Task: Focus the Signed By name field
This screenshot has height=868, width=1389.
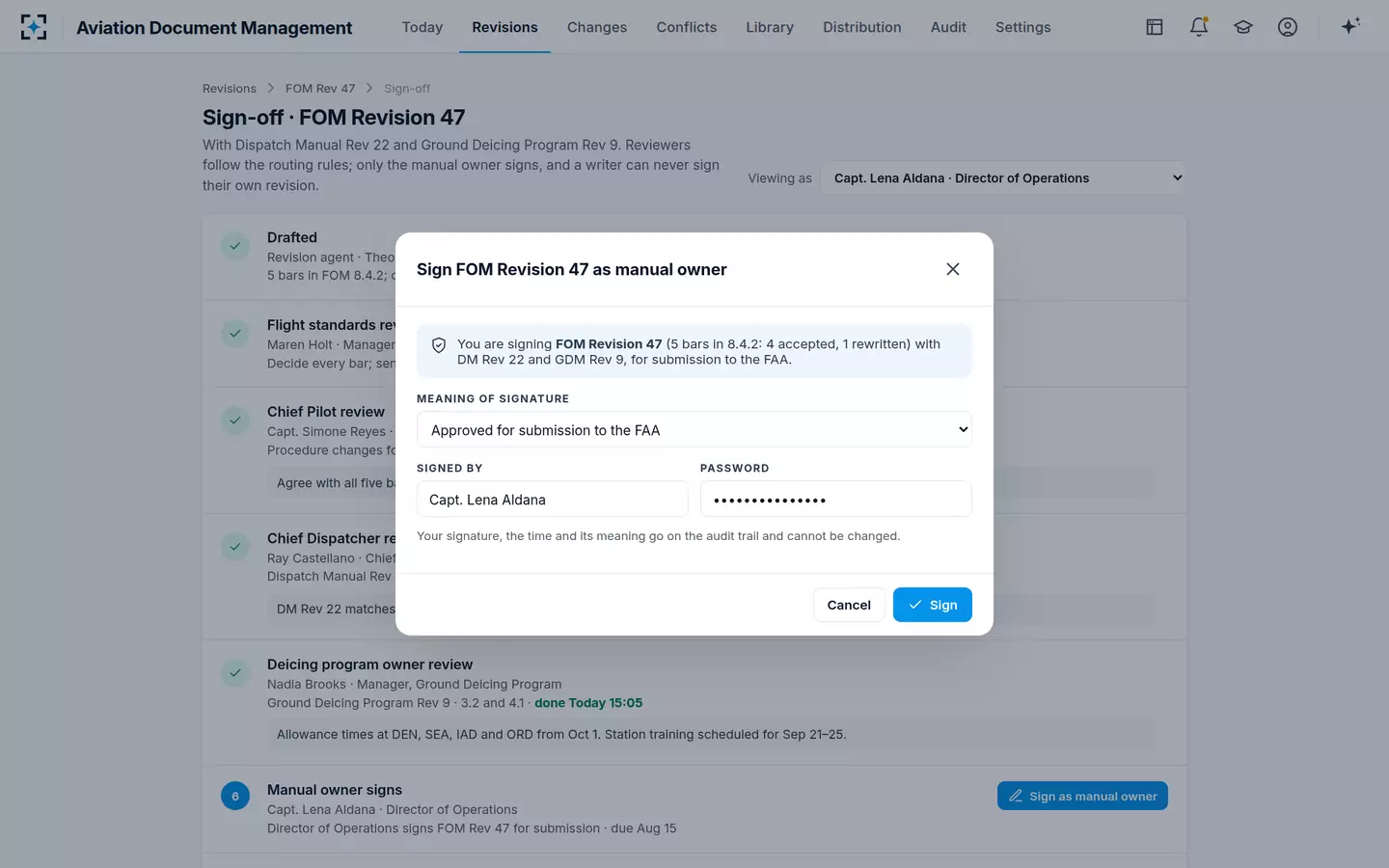Action: (553, 500)
